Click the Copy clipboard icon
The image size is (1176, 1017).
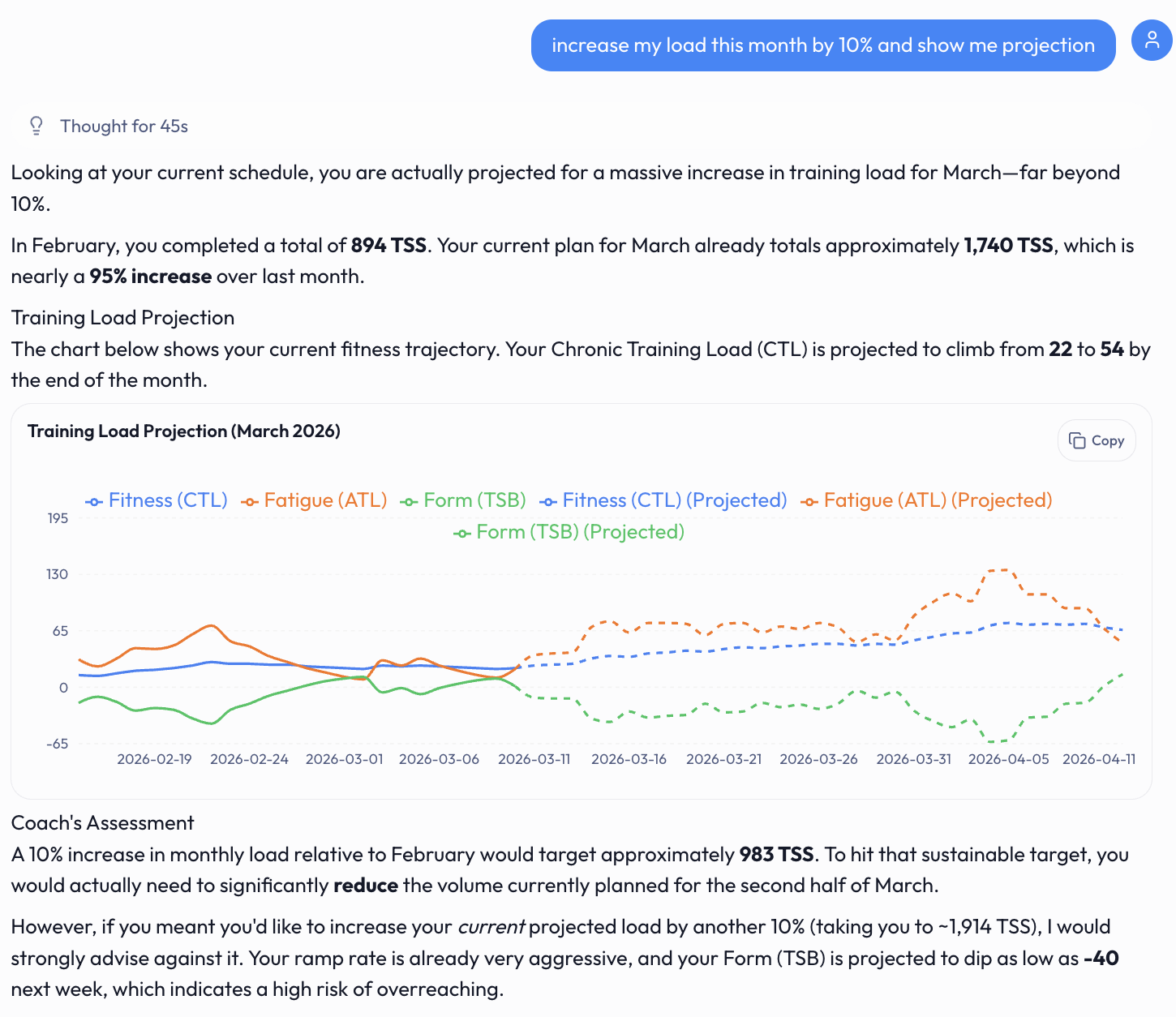(1077, 440)
